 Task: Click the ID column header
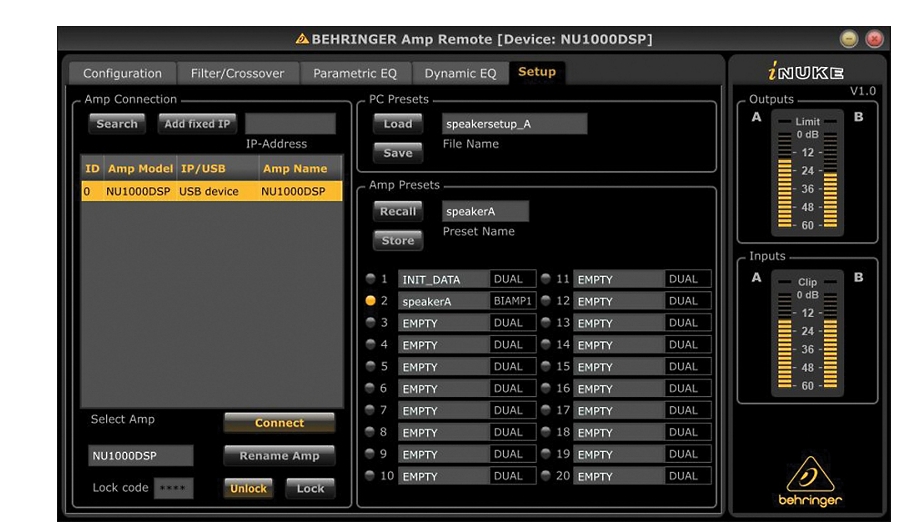pos(92,169)
